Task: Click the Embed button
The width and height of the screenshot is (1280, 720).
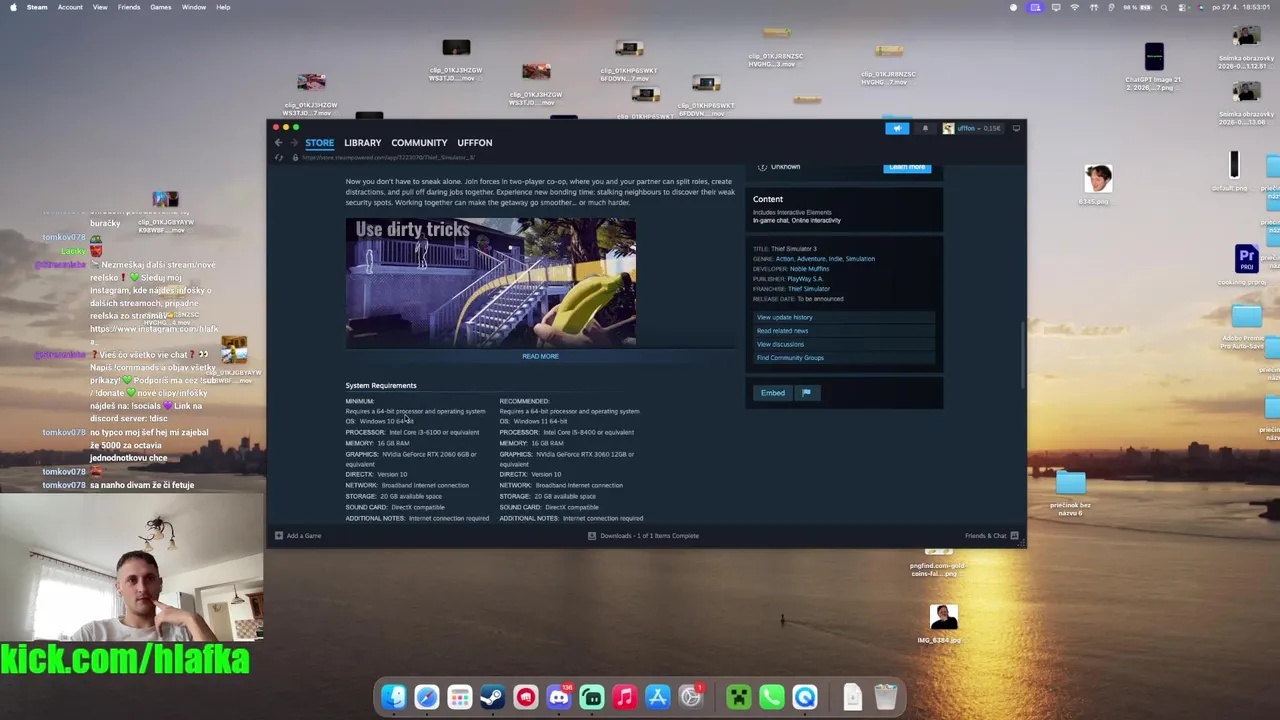Action: (x=773, y=393)
